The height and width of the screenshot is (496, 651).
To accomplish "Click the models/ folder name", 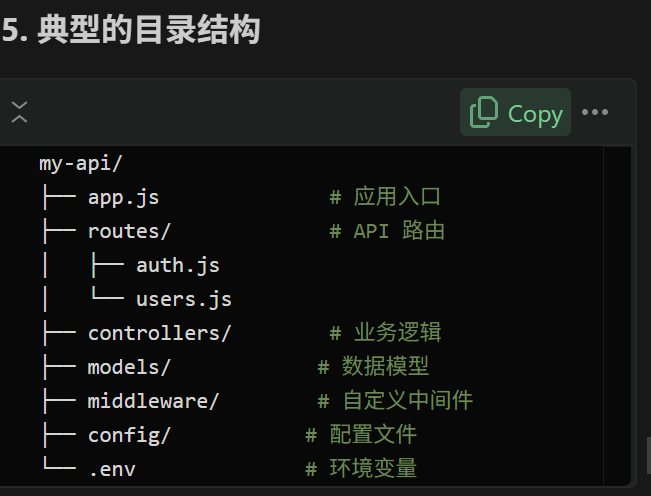I will pyautogui.click(x=129, y=367).
